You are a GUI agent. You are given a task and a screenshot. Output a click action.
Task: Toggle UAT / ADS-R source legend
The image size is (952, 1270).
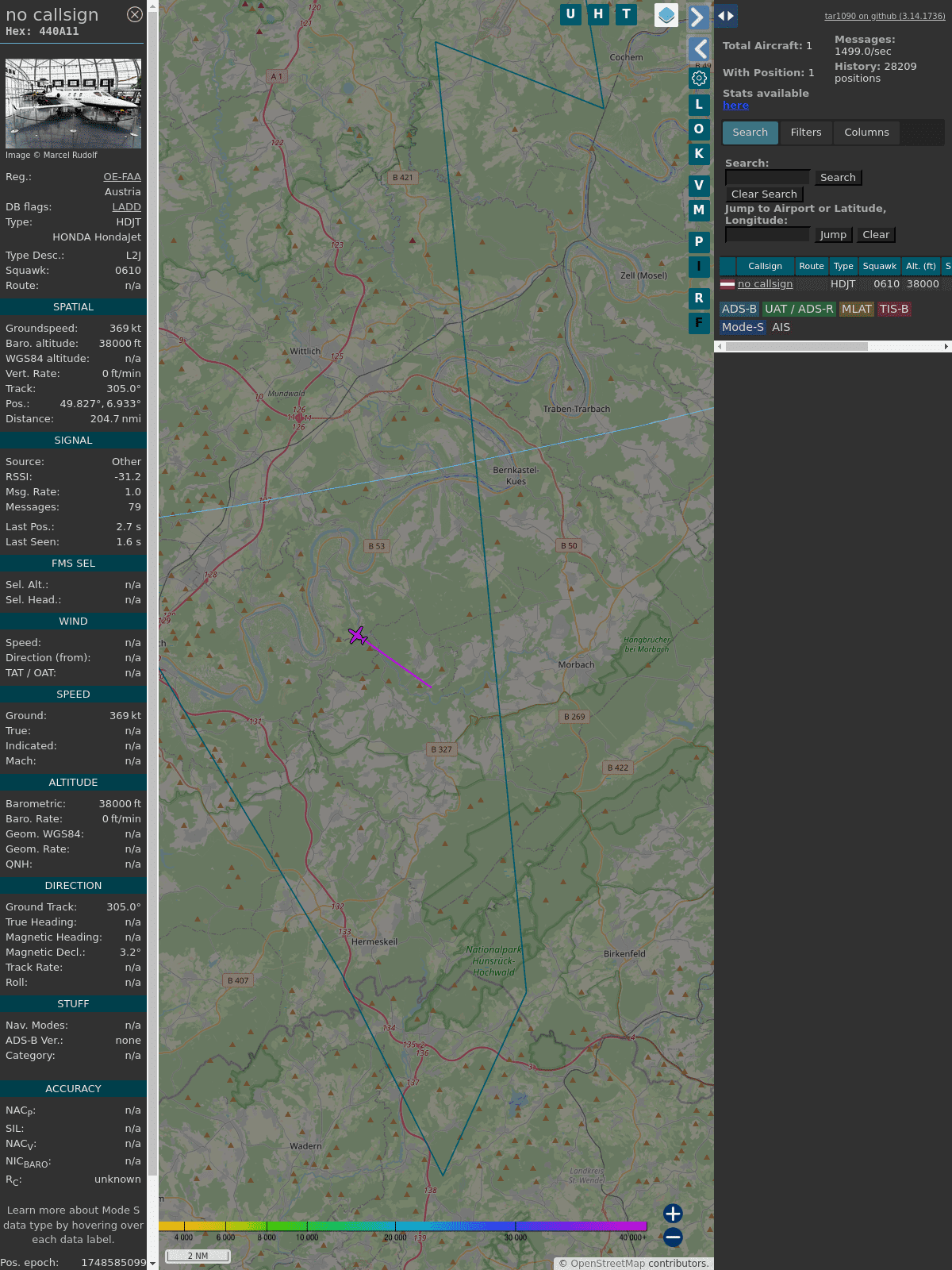799,310
